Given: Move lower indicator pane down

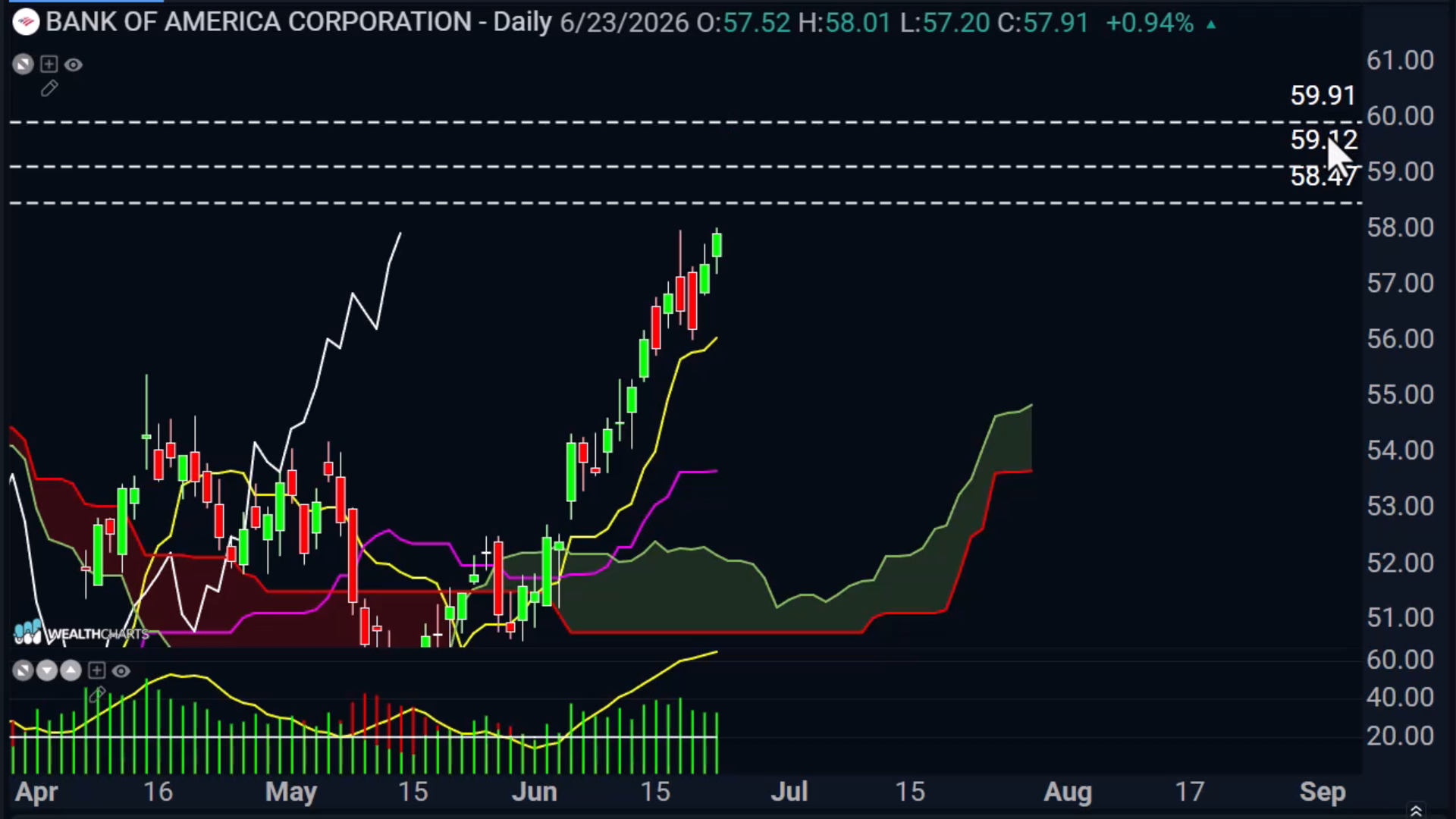Looking at the screenshot, I should [x=47, y=670].
